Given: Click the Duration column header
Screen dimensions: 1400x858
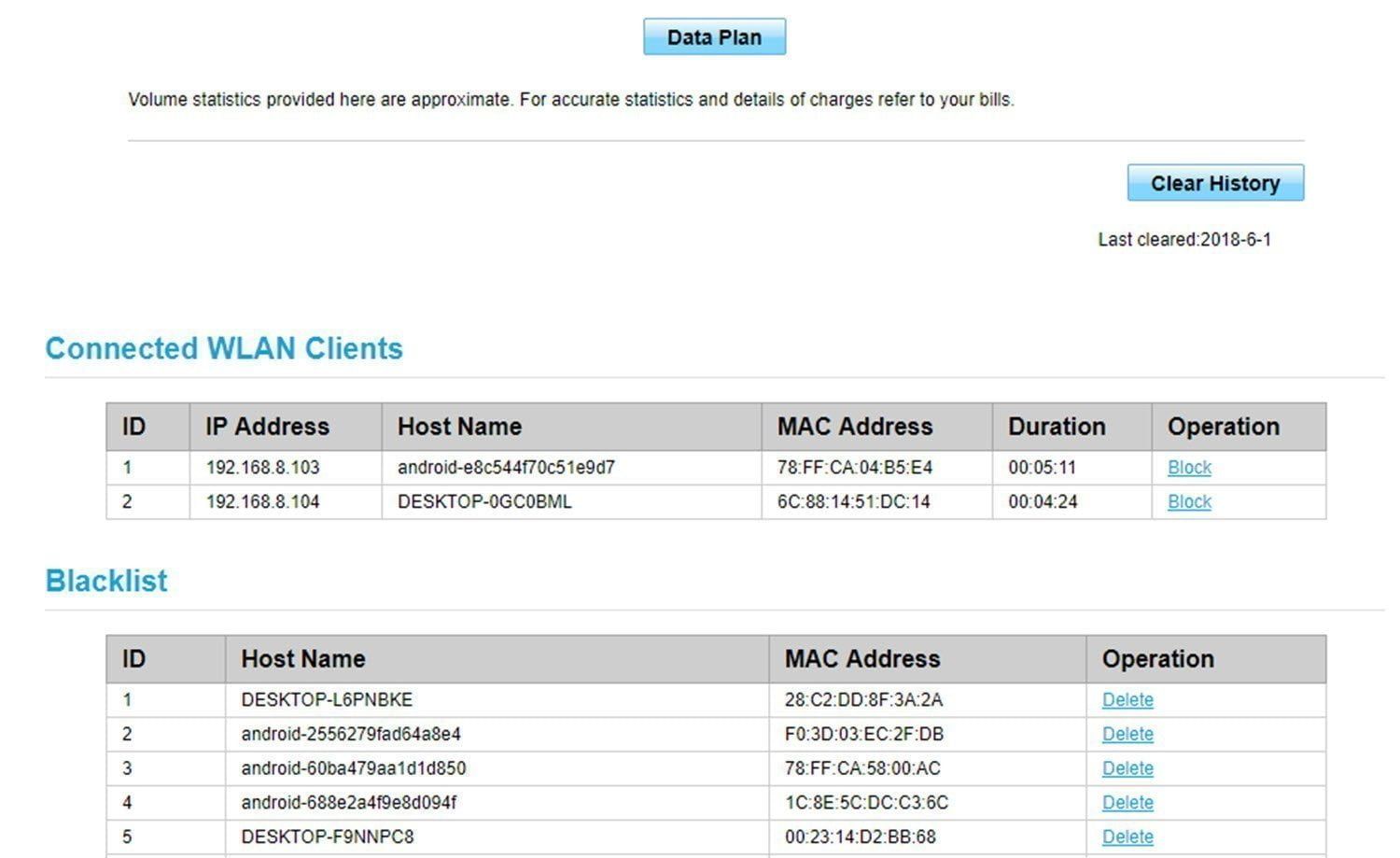Looking at the screenshot, I should [1057, 427].
